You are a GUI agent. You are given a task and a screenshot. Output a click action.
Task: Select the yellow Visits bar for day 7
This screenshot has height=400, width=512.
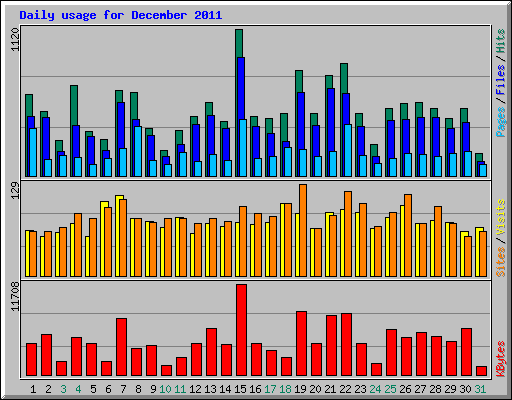[x=118, y=236]
